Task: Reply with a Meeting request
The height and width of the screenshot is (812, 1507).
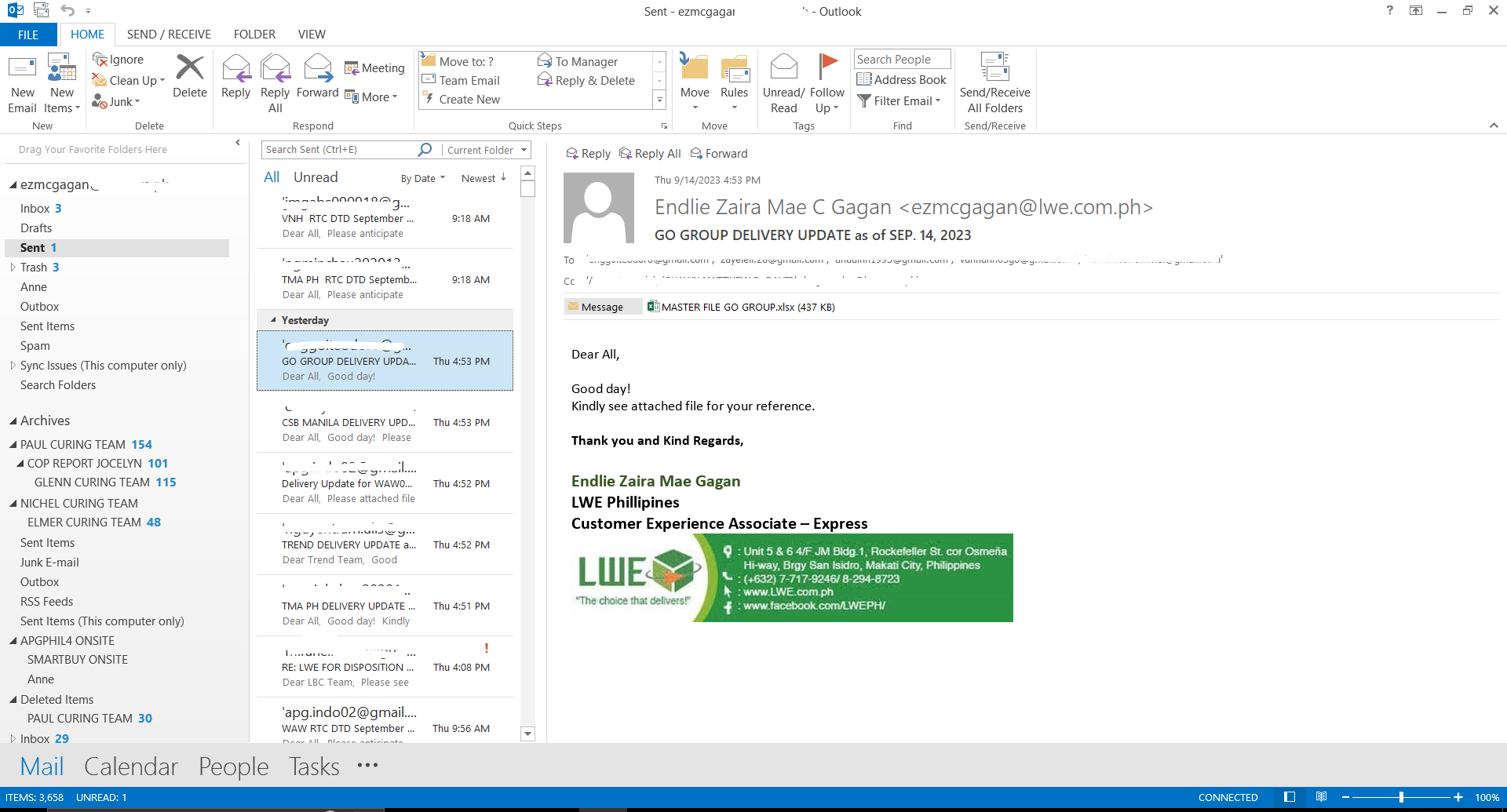Action: (x=374, y=68)
